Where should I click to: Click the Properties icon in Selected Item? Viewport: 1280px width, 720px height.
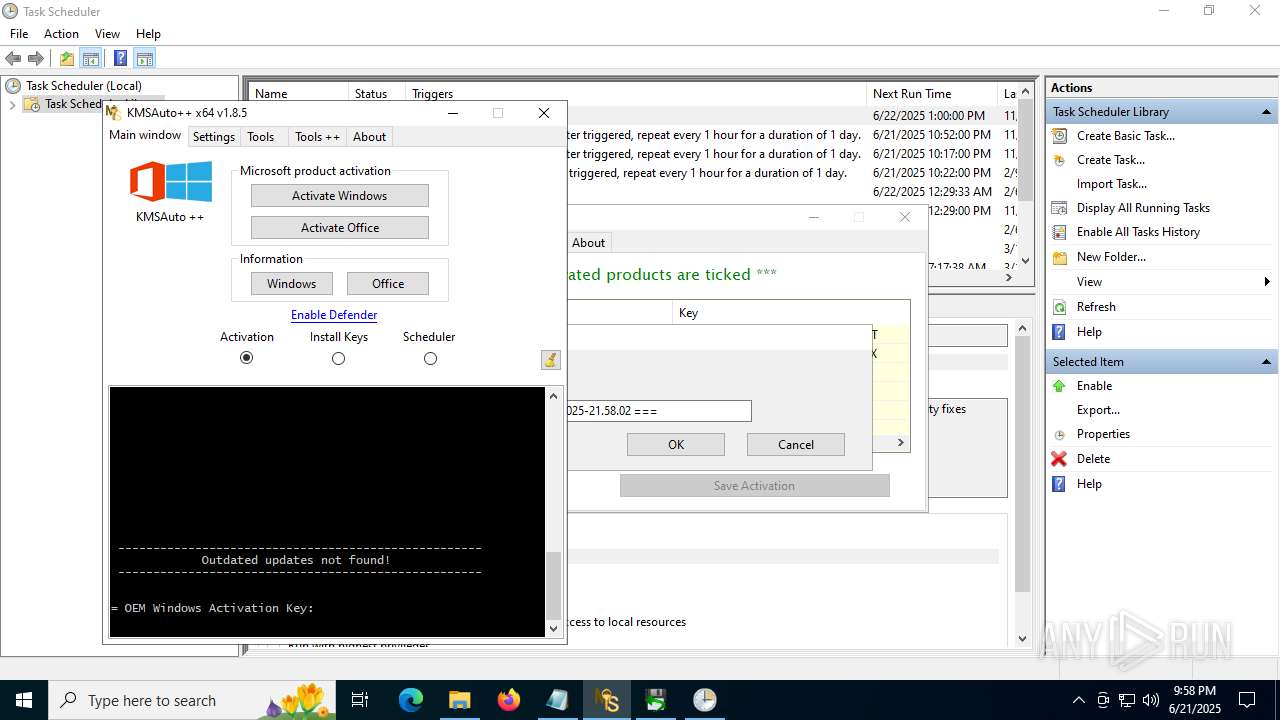pos(1059,435)
